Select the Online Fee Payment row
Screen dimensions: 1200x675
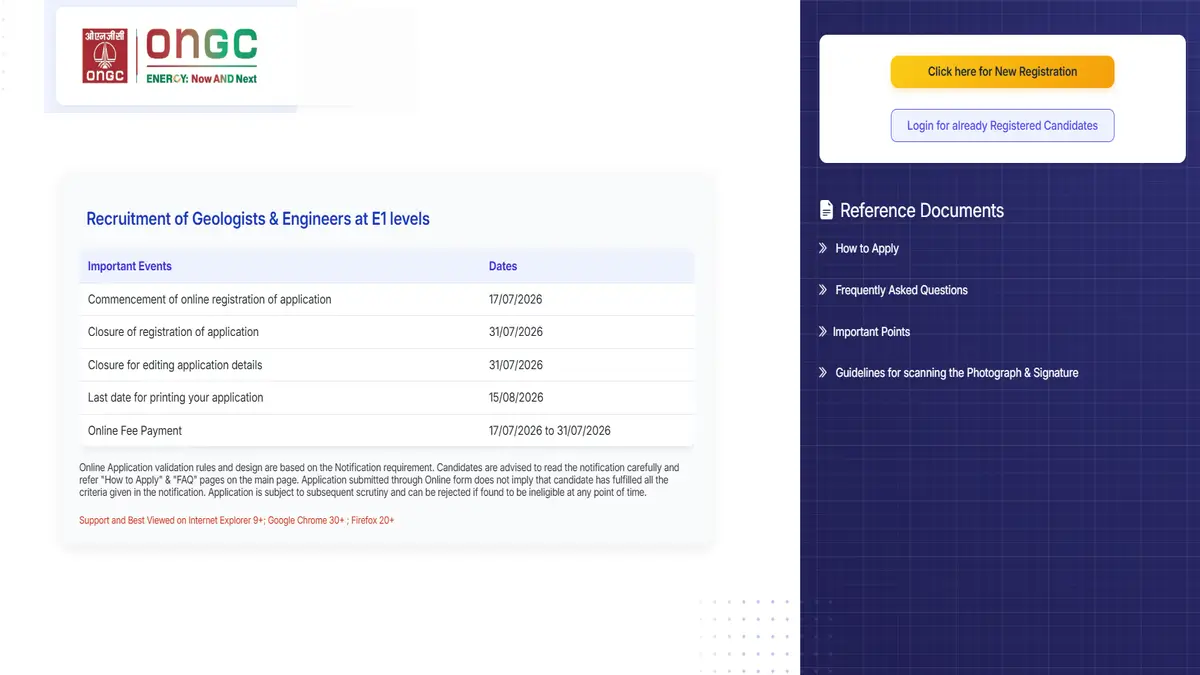pos(387,430)
